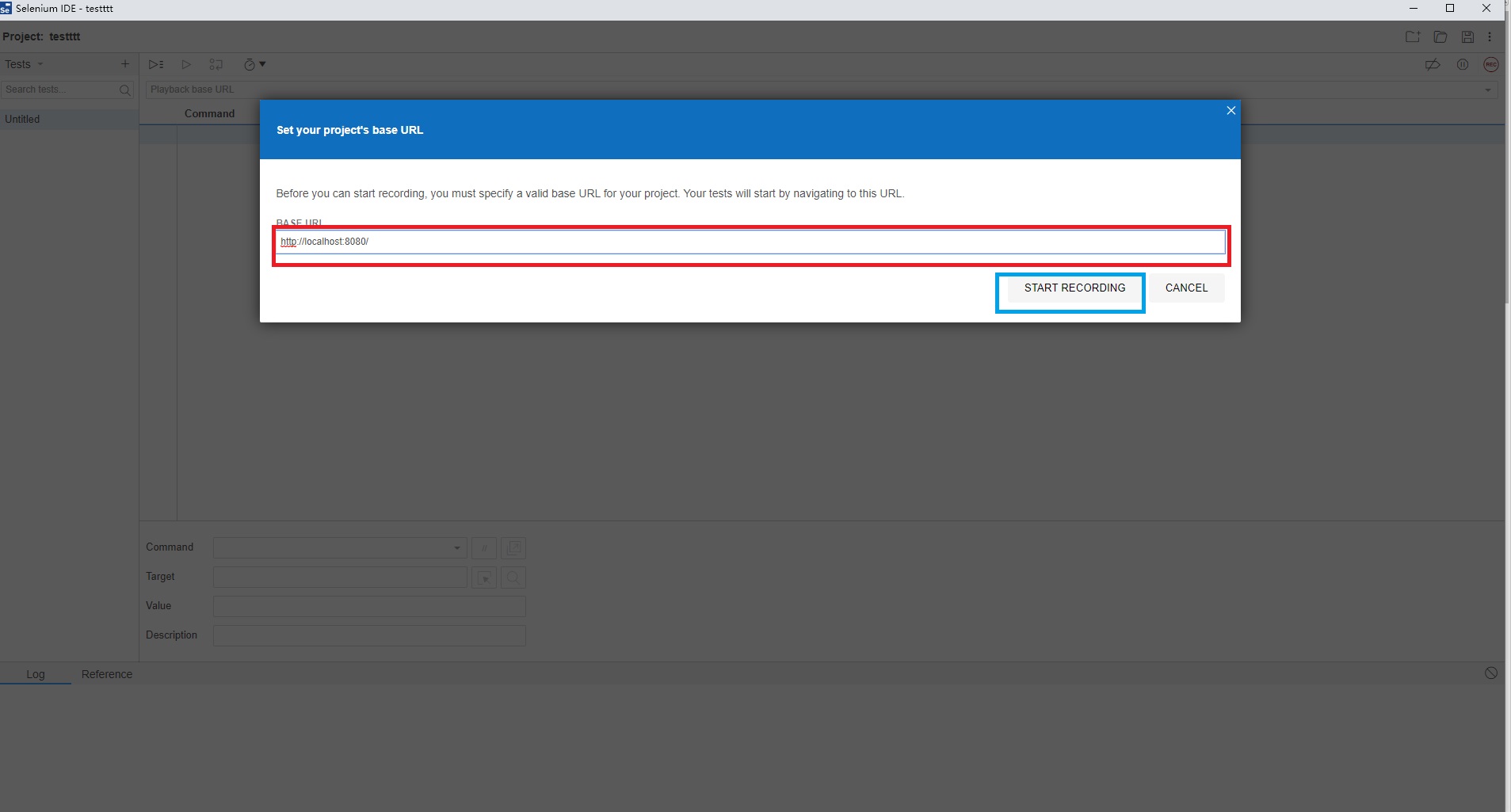Screen dimensions: 1511x812
Task: Toggle the disable breakpoints icon
Action: 1433,65
